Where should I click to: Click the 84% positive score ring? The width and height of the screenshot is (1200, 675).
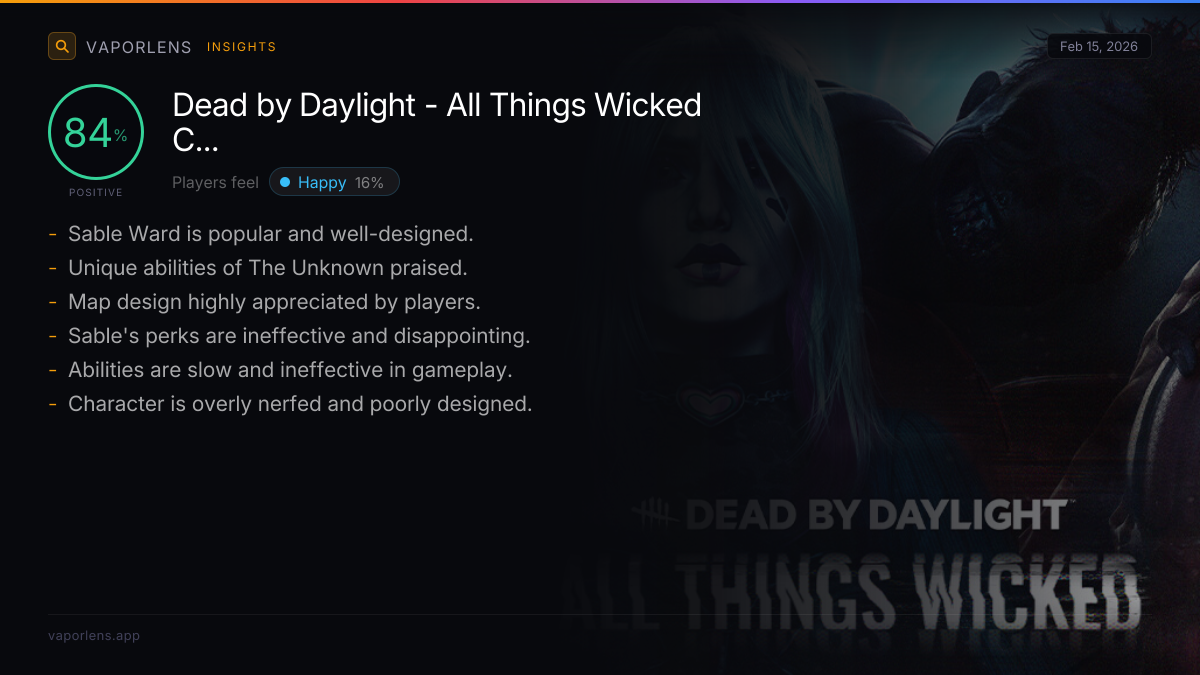(x=96, y=133)
